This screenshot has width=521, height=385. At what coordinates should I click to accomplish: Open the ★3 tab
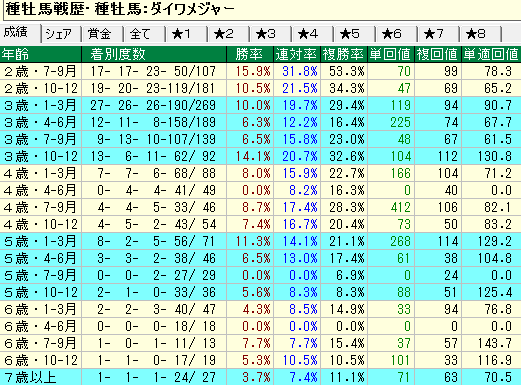pos(271,34)
